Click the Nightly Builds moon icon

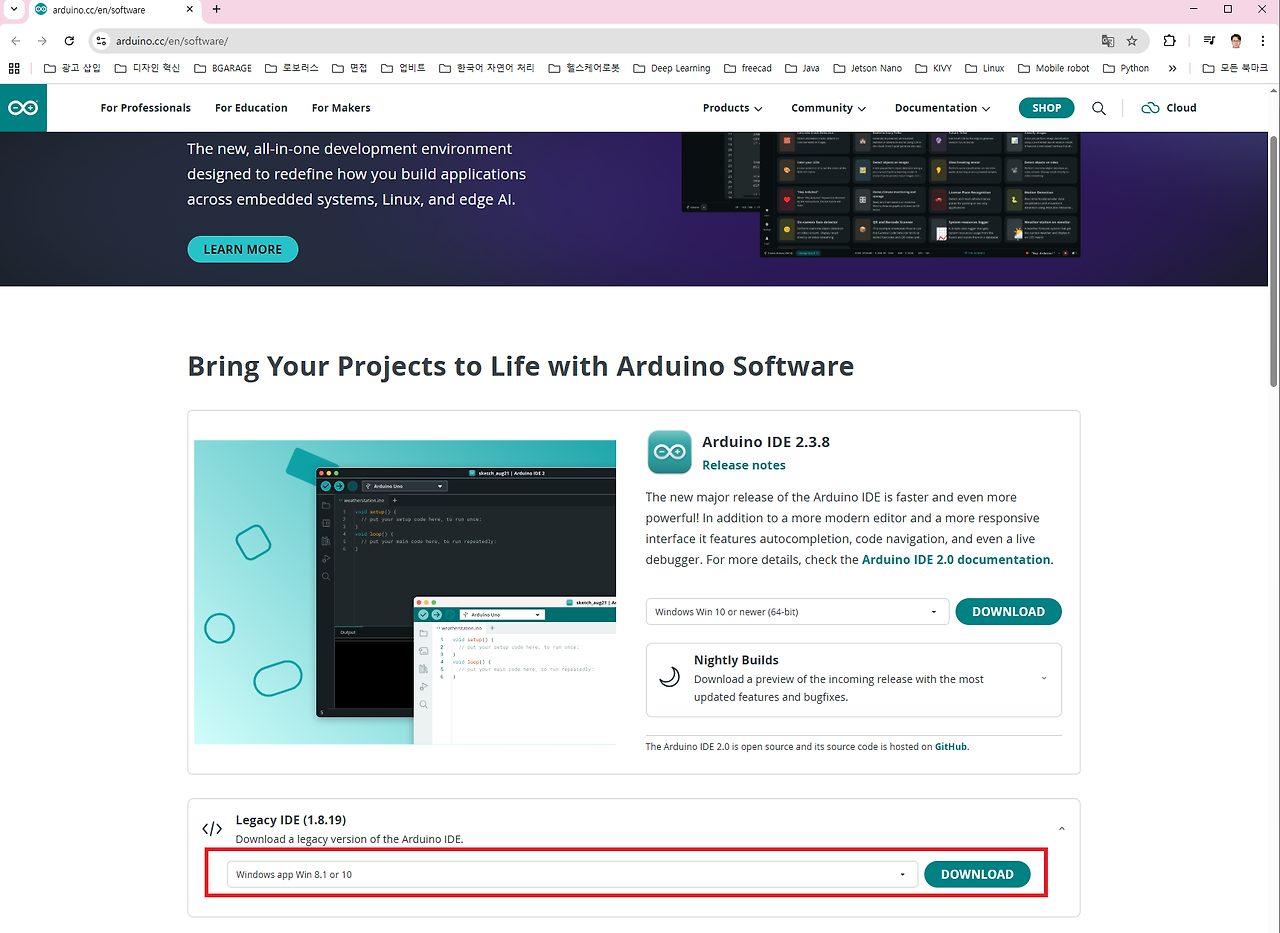tap(670, 678)
